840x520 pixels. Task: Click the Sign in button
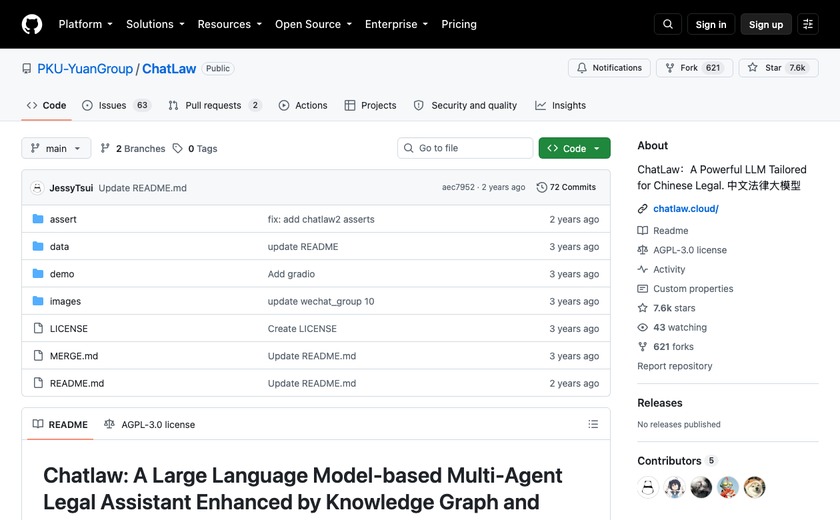click(711, 24)
